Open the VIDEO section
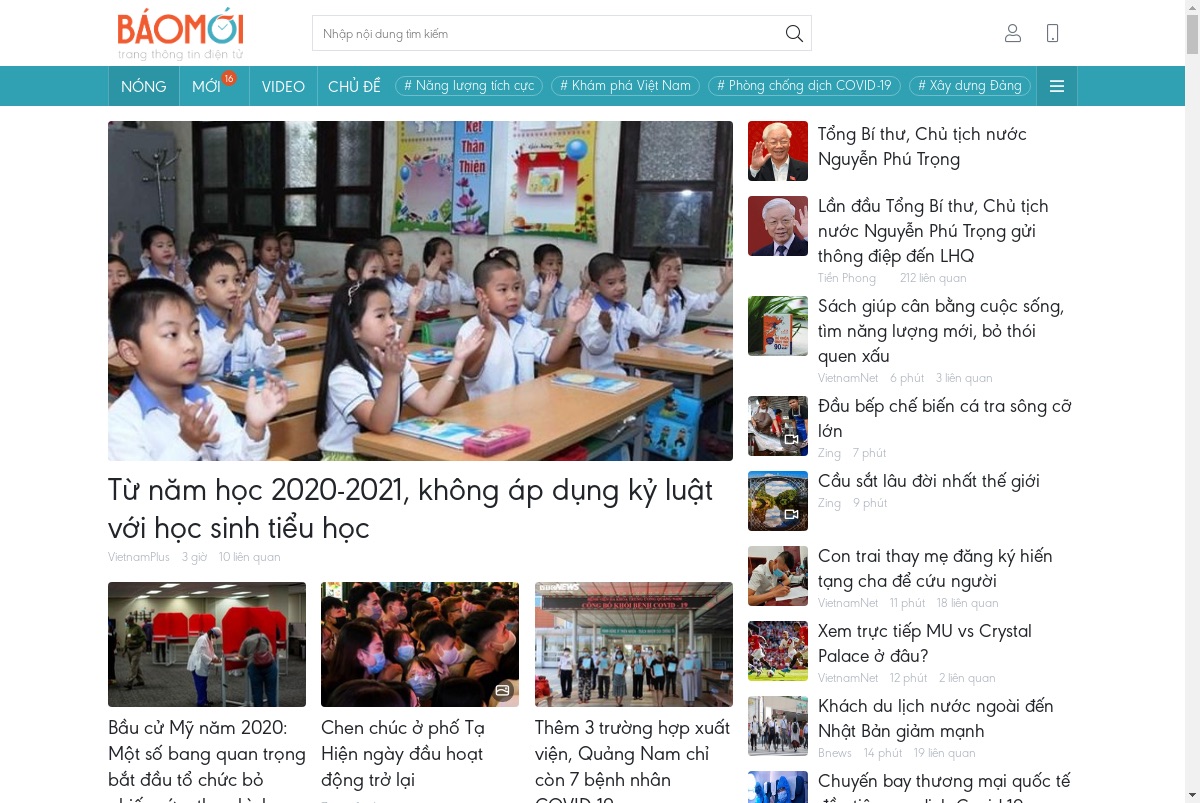Screen dimensions: 1200x803 (x=283, y=86)
